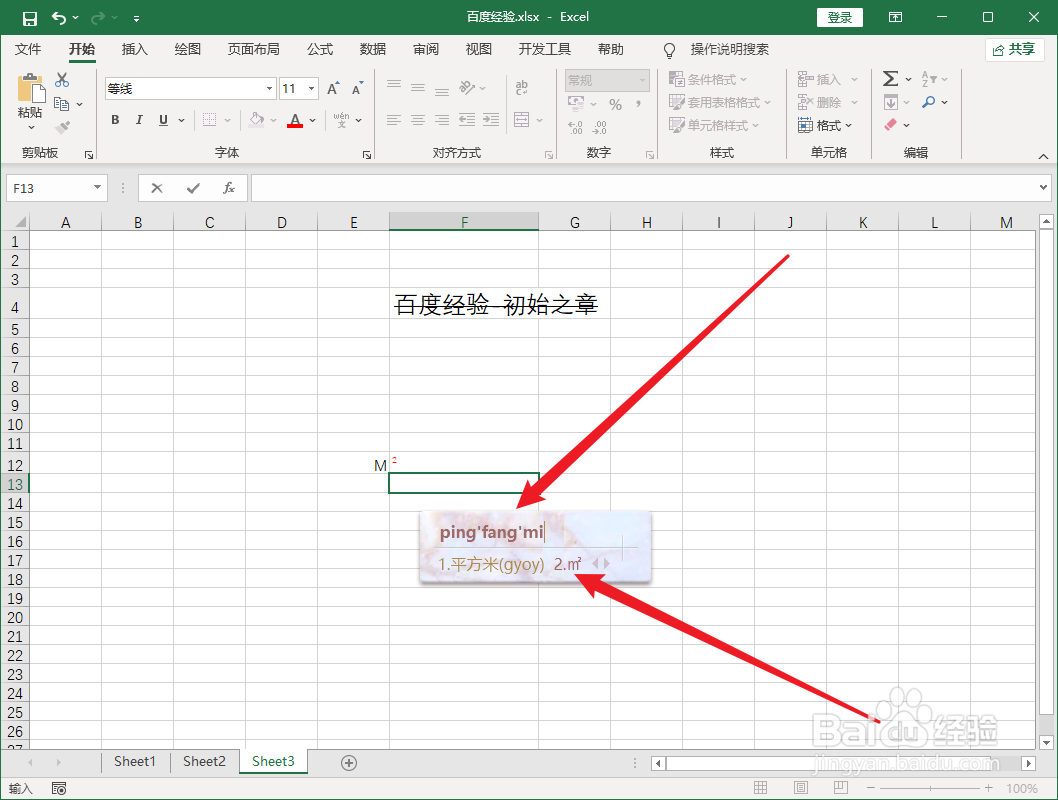Image resolution: width=1058 pixels, height=800 pixels.
Task: Switch to Sheet2 tab
Action: click(x=204, y=762)
